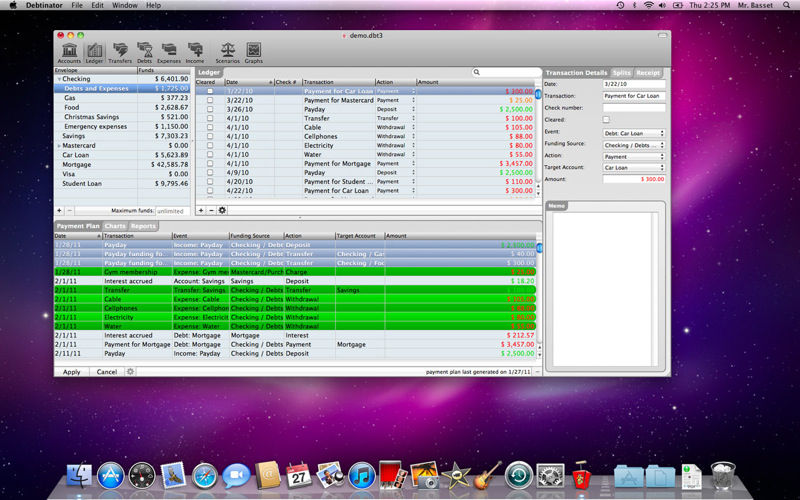Open the Apple menu
800x500 pixels.
pyautogui.click(x=13, y=5)
